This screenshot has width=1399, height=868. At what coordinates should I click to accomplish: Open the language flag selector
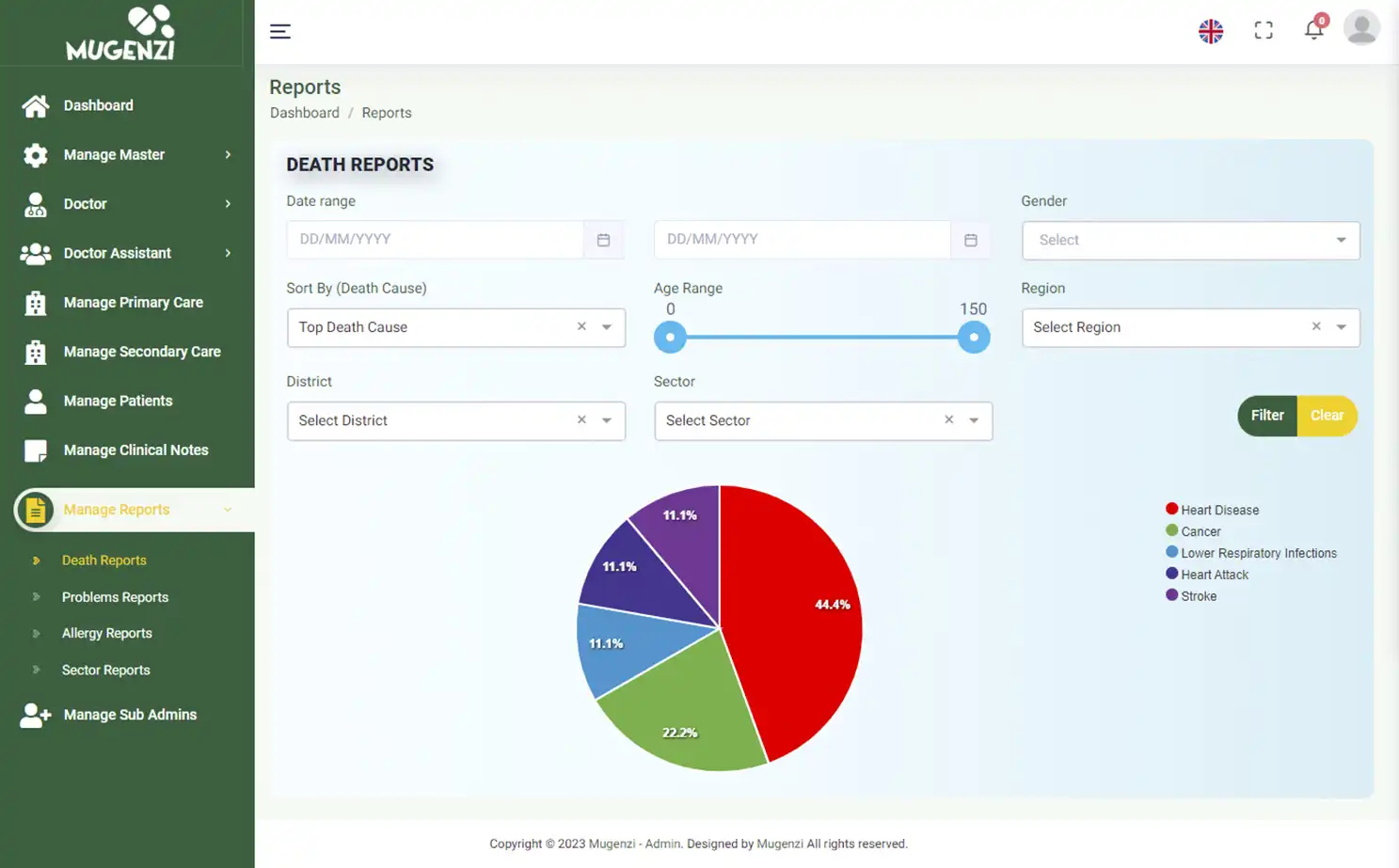pyautogui.click(x=1211, y=31)
